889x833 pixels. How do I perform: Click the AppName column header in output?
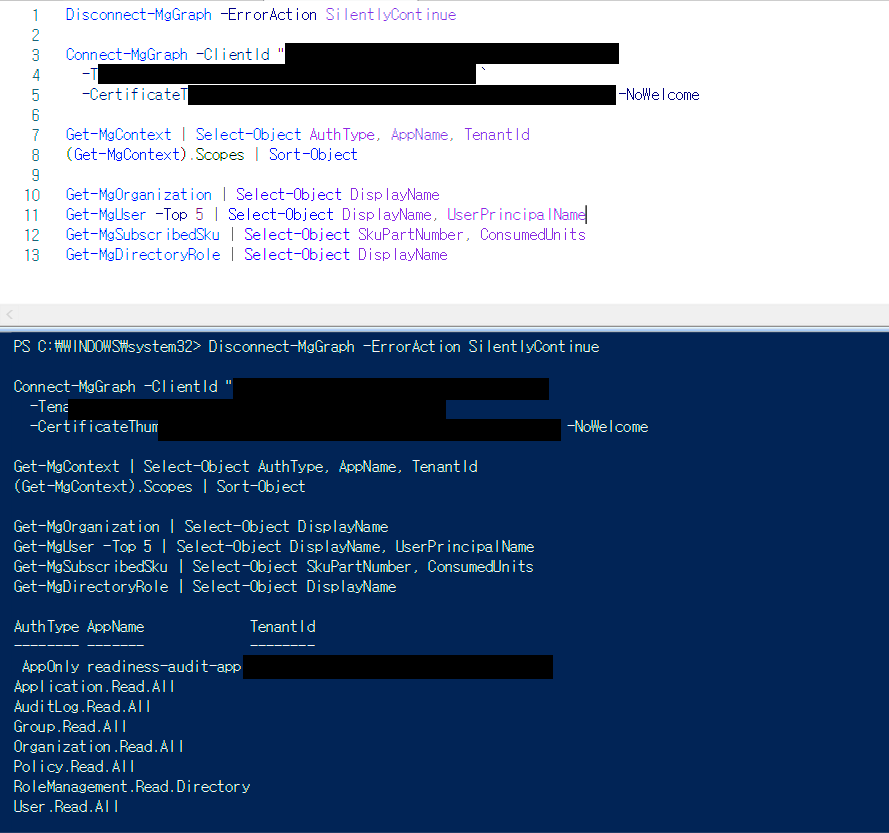[116, 627]
